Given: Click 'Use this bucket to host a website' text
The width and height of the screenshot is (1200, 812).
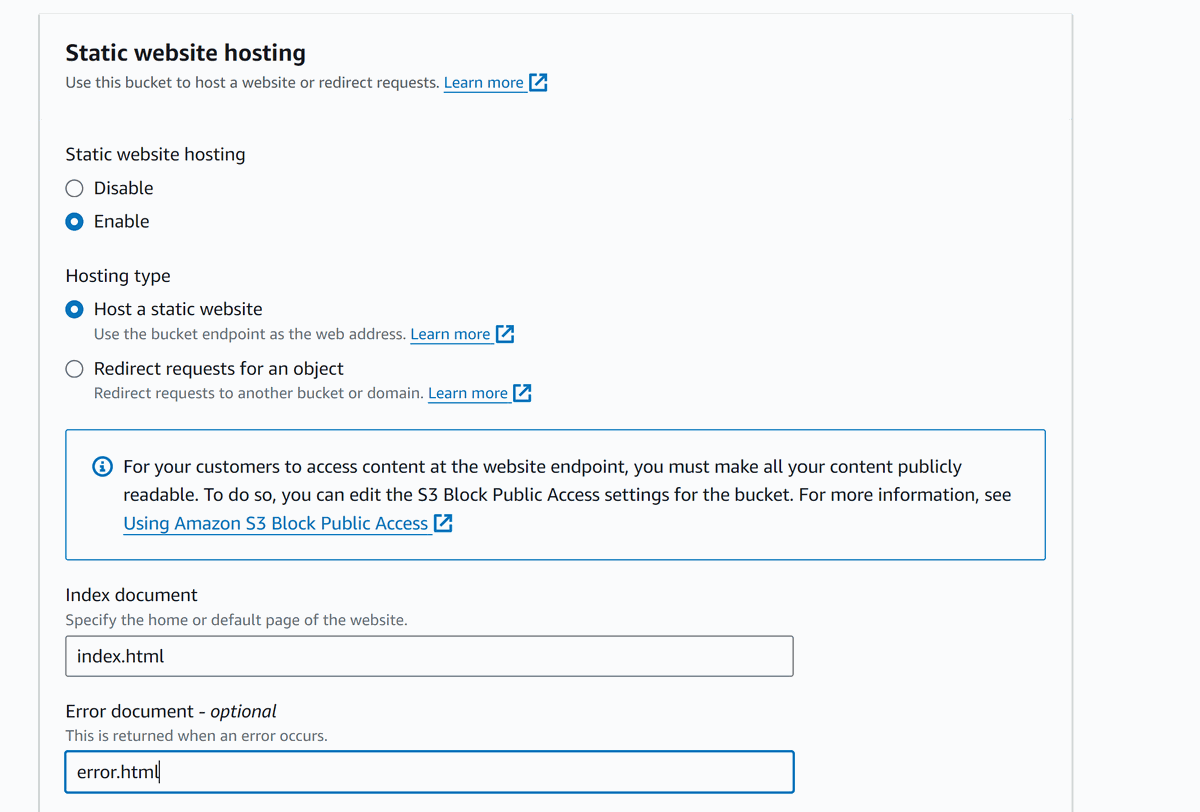Looking at the screenshot, I should pyautogui.click(x=252, y=83).
